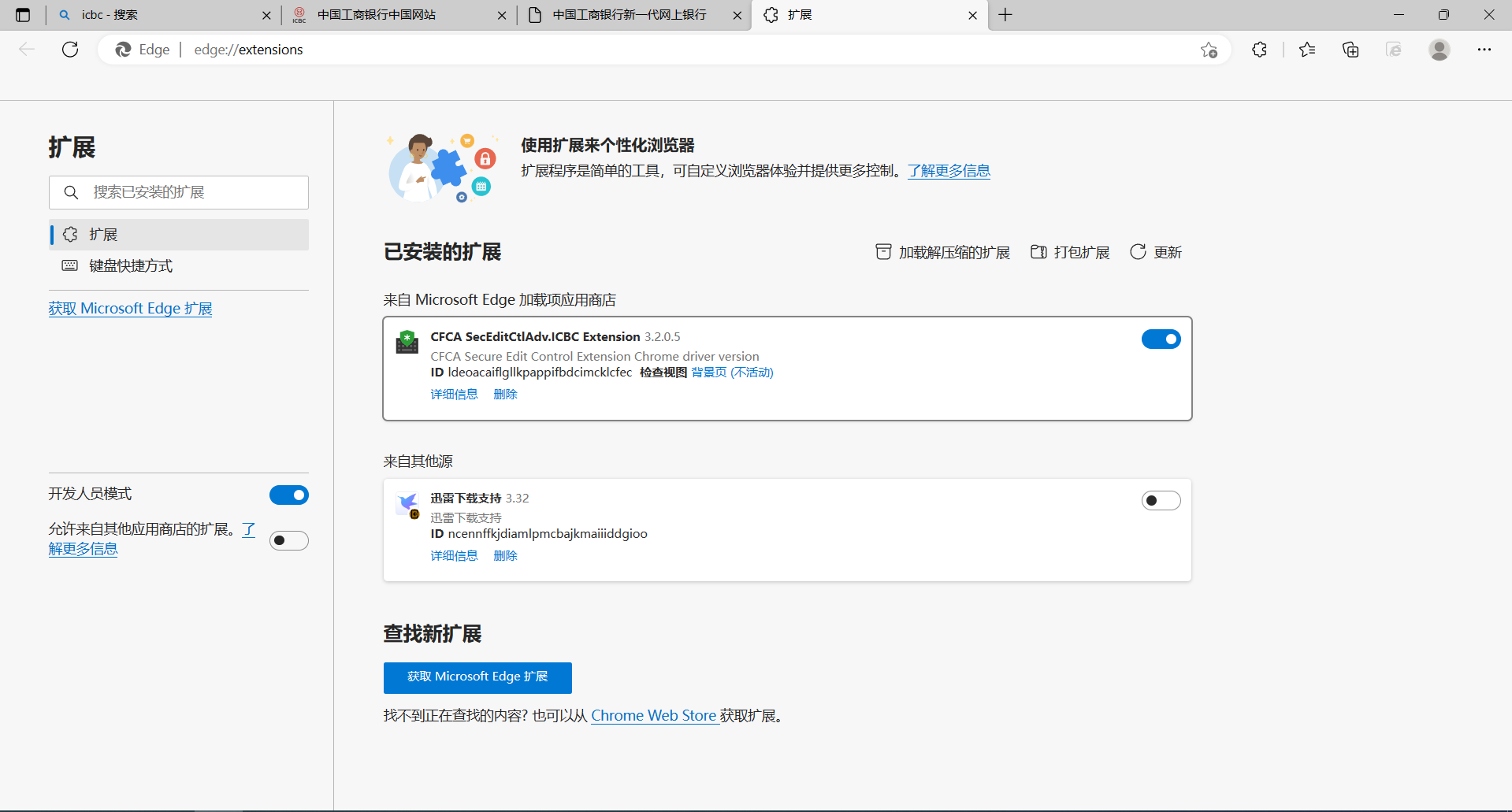1512x812 pixels.
Task: Switch to the 'icbc - 搜索' tab
Action: [164, 15]
